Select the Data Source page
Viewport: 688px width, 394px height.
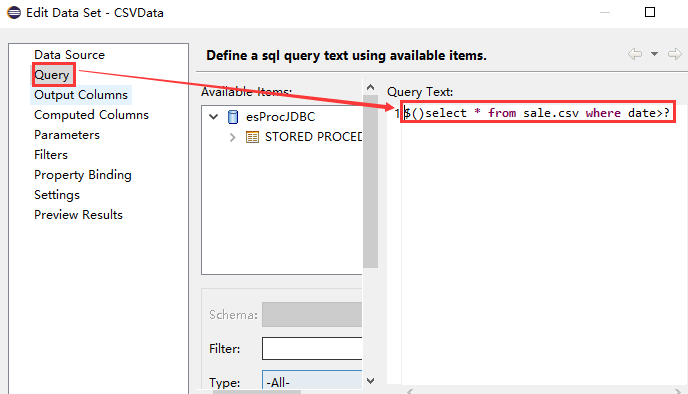[x=69, y=55]
